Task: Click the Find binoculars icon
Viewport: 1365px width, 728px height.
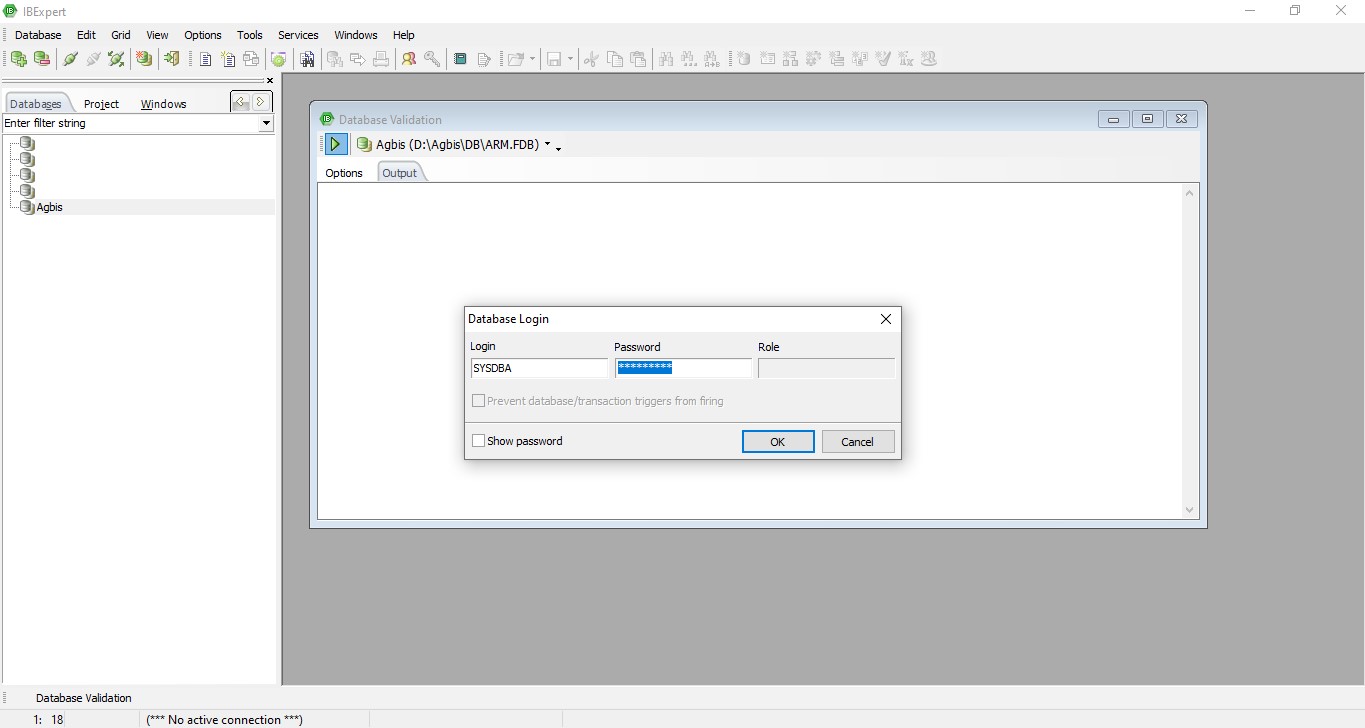Action: coord(666,59)
